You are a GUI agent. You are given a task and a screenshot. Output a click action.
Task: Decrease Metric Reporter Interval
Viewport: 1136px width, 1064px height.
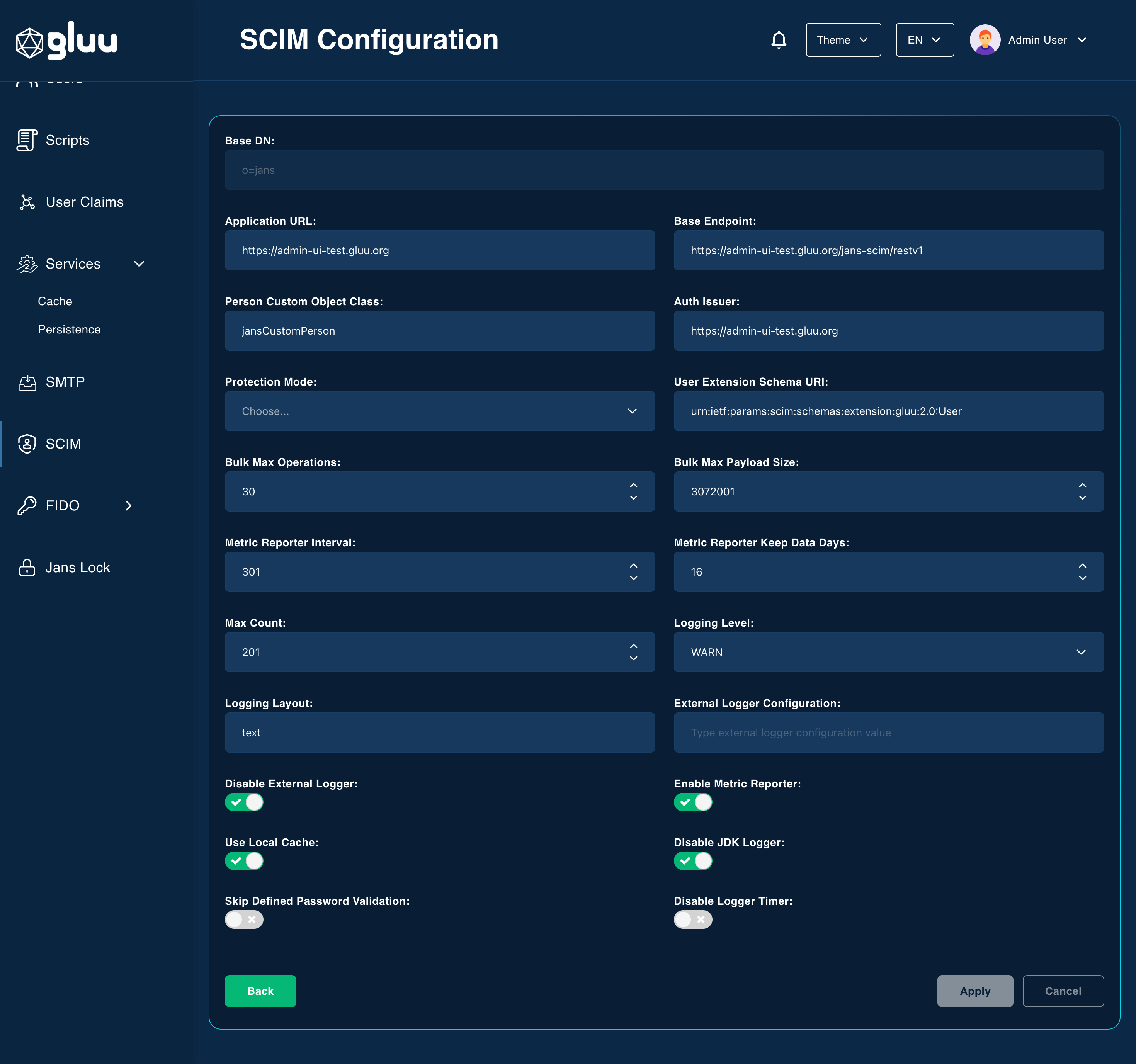pyautogui.click(x=633, y=578)
